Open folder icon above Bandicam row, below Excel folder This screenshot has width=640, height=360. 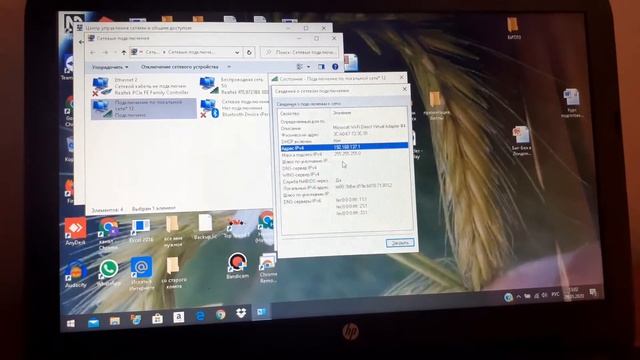tap(174, 272)
